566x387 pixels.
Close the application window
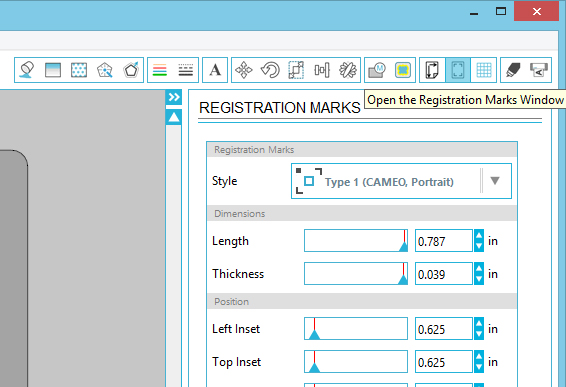pos(536,11)
